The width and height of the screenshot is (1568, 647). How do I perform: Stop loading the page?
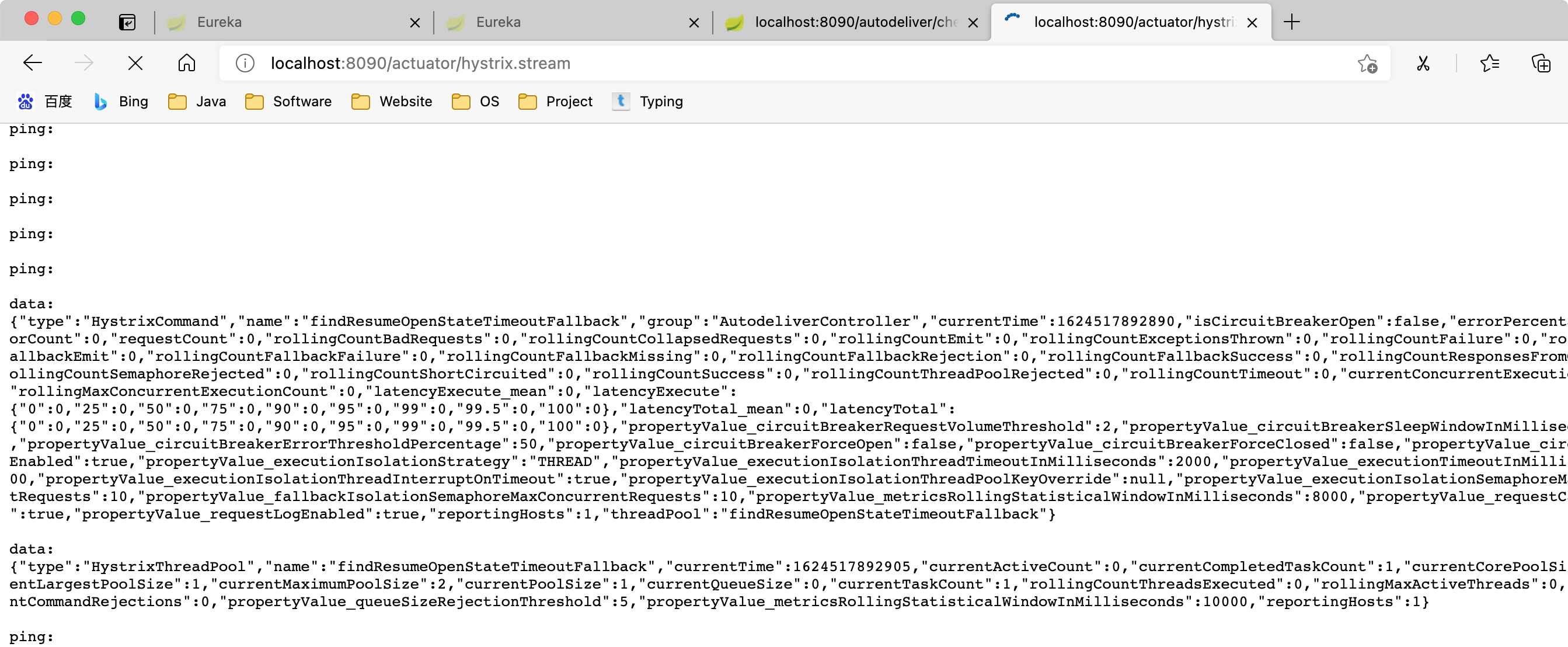(x=135, y=62)
